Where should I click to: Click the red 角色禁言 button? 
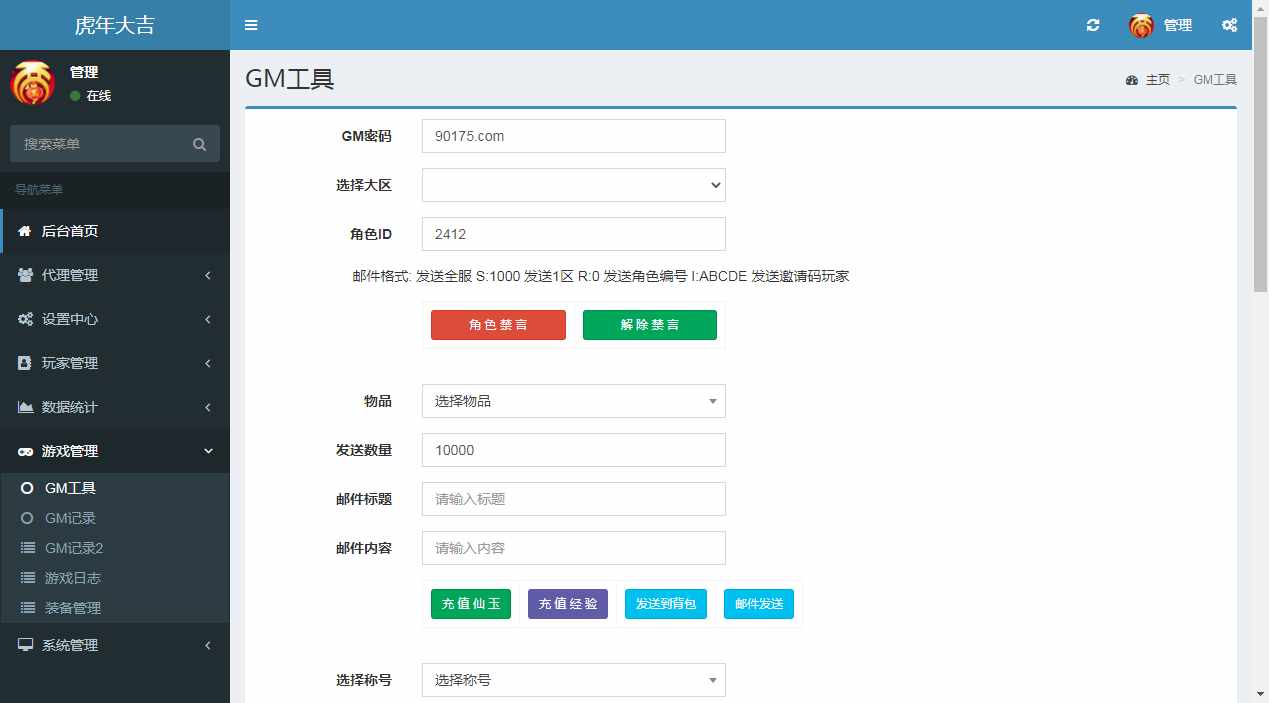click(498, 325)
